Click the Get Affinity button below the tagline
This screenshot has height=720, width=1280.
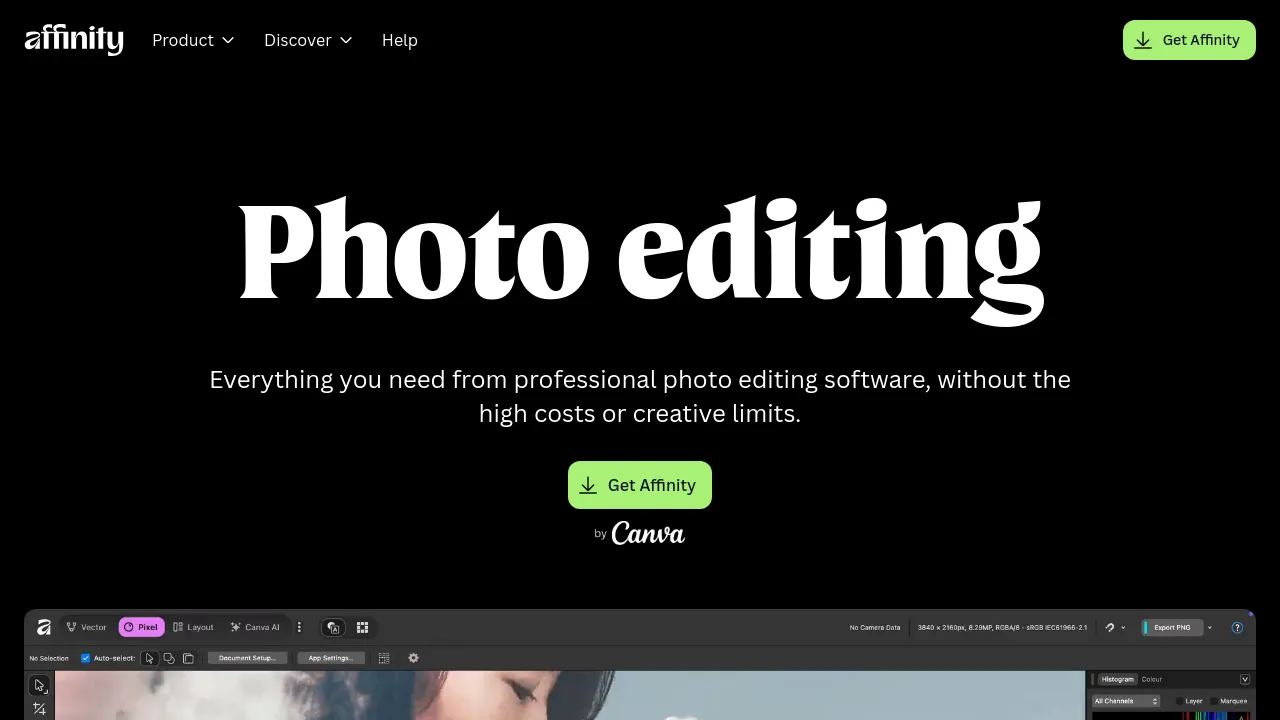tap(640, 485)
